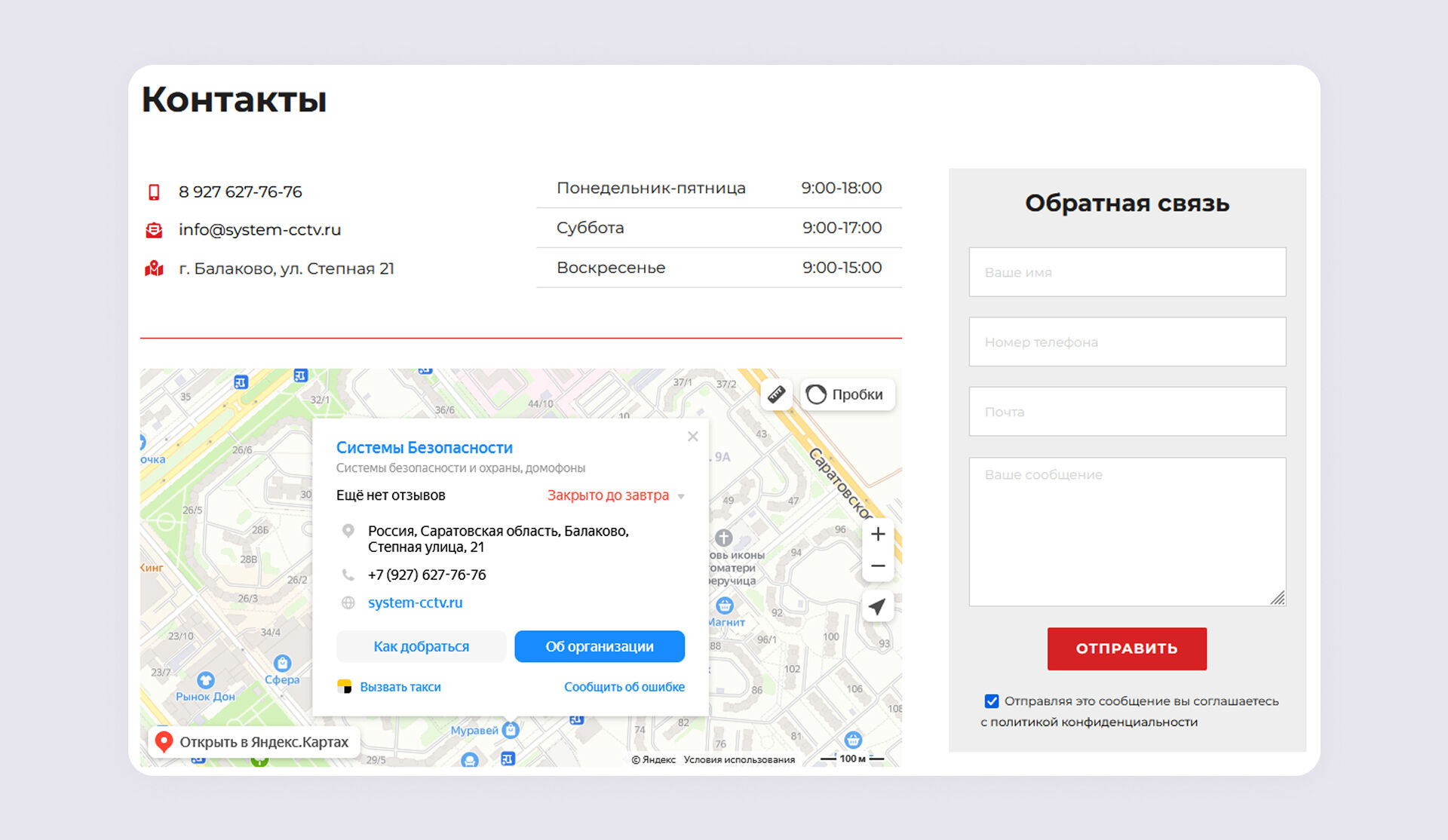The height and width of the screenshot is (840, 1448).
Task: Close the Системы Безопасности map popup
Action: (693, 437)
